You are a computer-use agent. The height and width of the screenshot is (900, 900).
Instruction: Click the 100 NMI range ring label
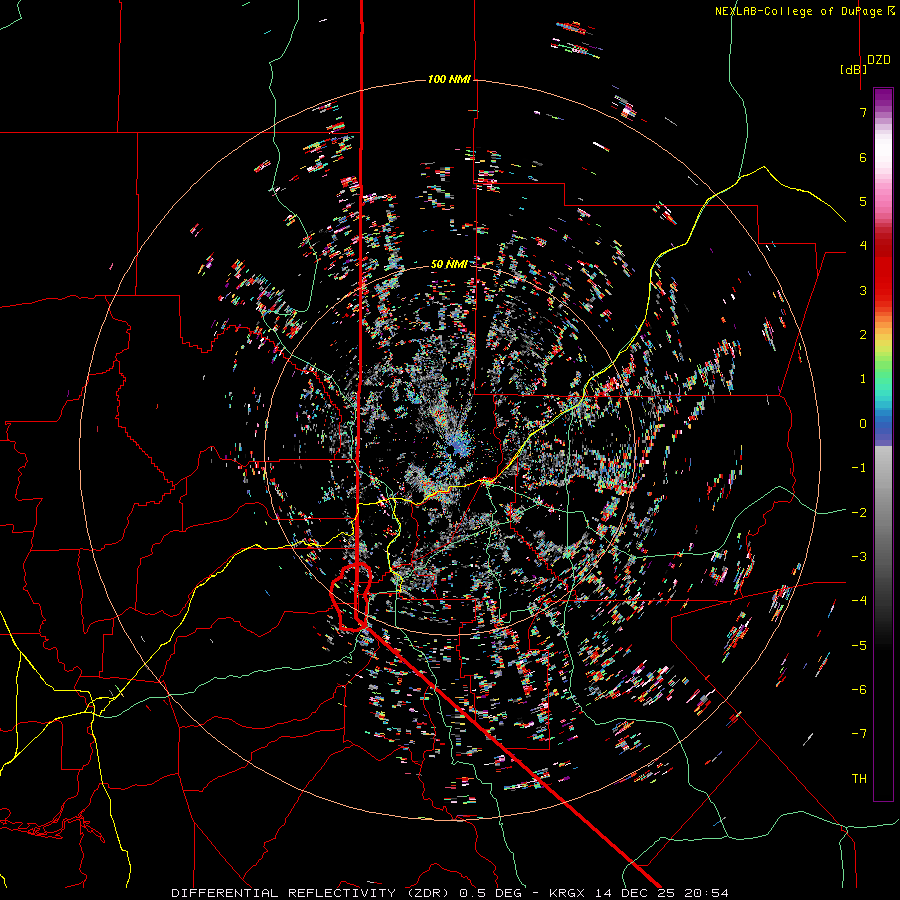[449, 79]
